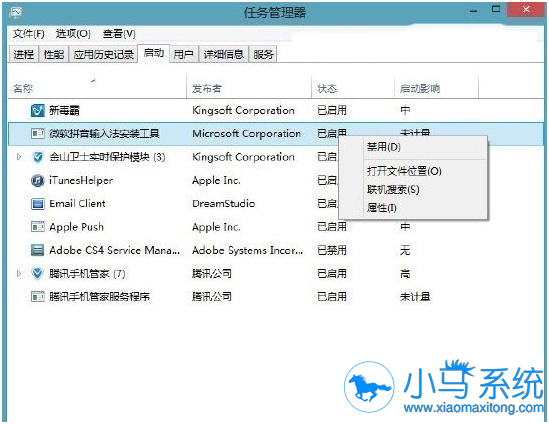Select the Apple Push entry
549x424 pixels.
(77, 227)
